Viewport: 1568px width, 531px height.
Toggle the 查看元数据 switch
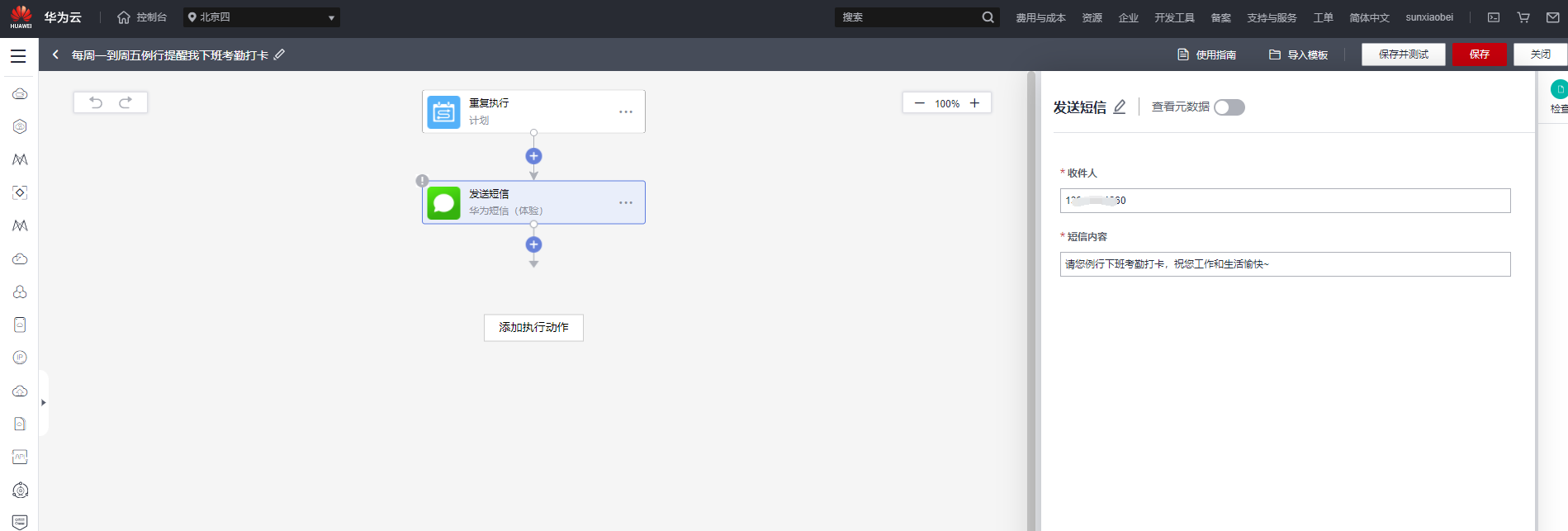pyautogui.click(x=1229, y=107)
